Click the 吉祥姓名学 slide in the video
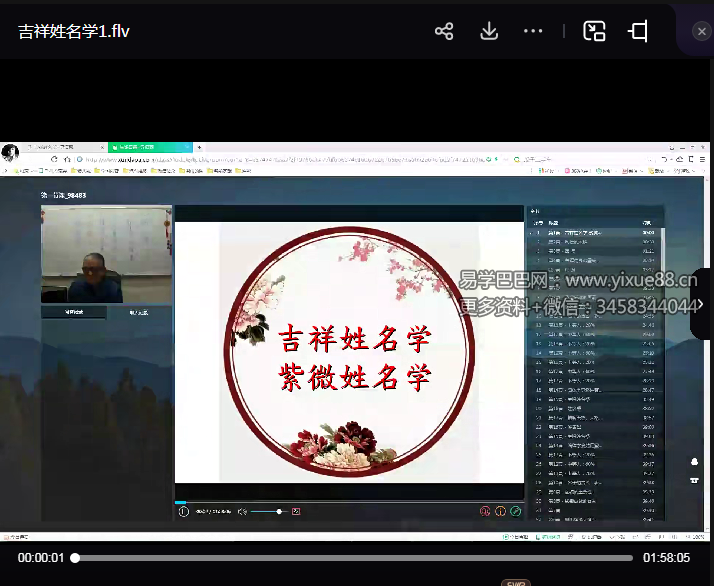Image resolution: width=714 pixels, height=586 pixels. click(349, 352)
